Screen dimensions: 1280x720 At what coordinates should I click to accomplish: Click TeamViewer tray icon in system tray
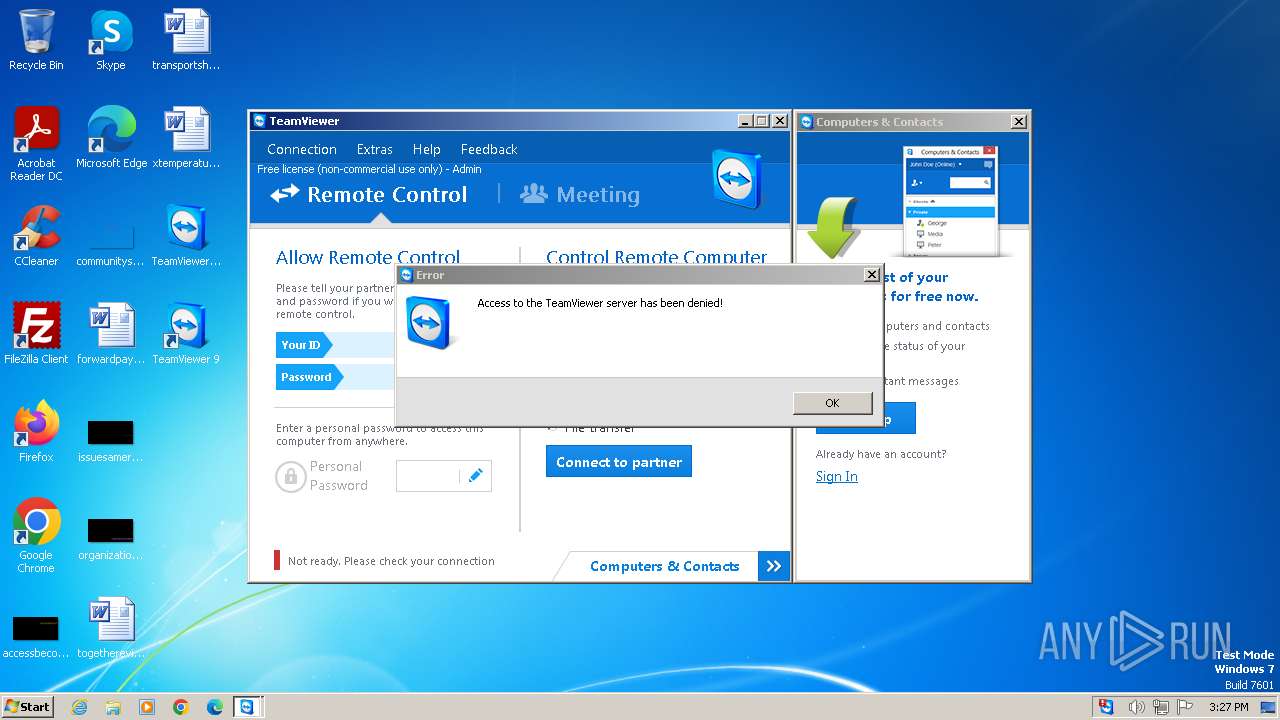coord(1106,707)
